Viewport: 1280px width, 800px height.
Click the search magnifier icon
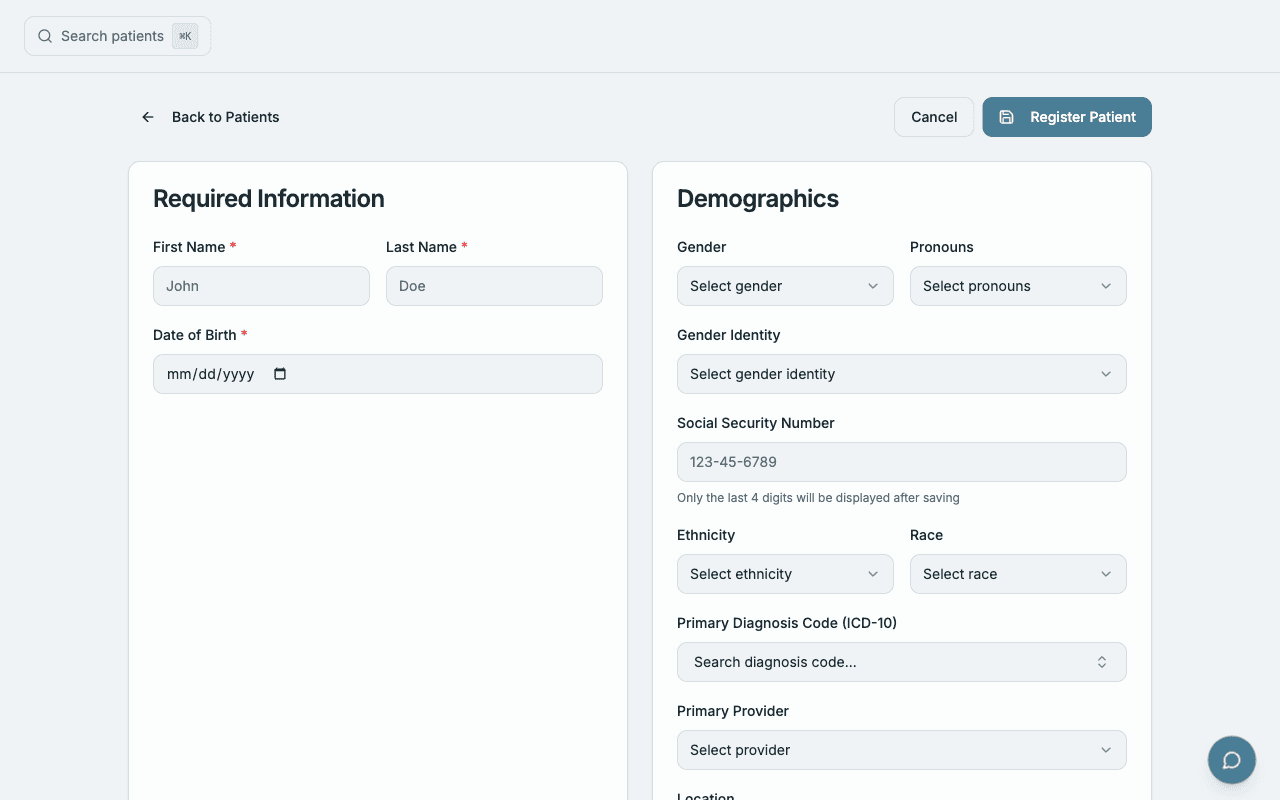[x=45, y=36]
